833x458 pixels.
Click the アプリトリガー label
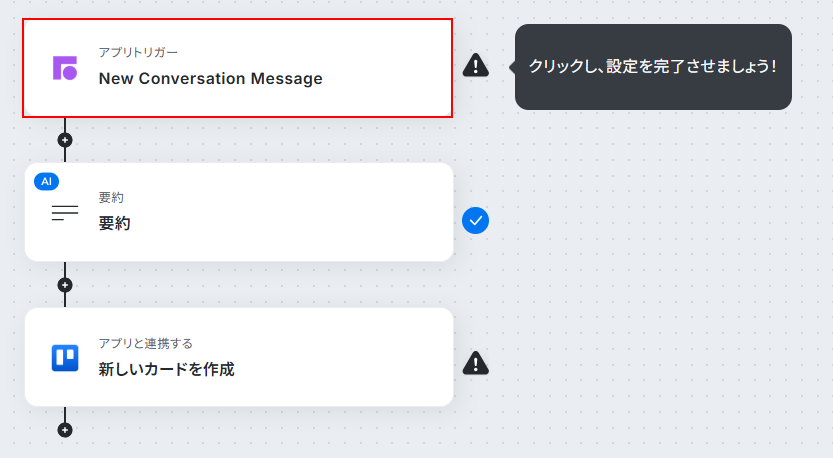pyautogui.click(x=138, y=52)
